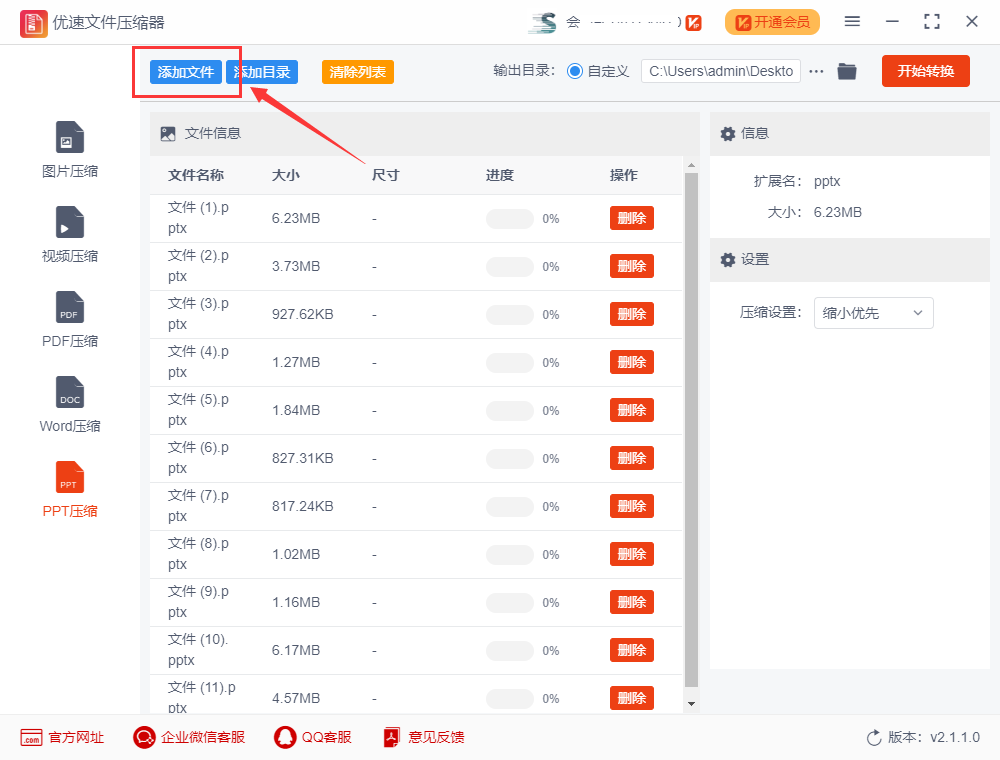Open the PDF压缩 tool
The height and width of the screenshot is (760, 1000).
tap(70, 319)
